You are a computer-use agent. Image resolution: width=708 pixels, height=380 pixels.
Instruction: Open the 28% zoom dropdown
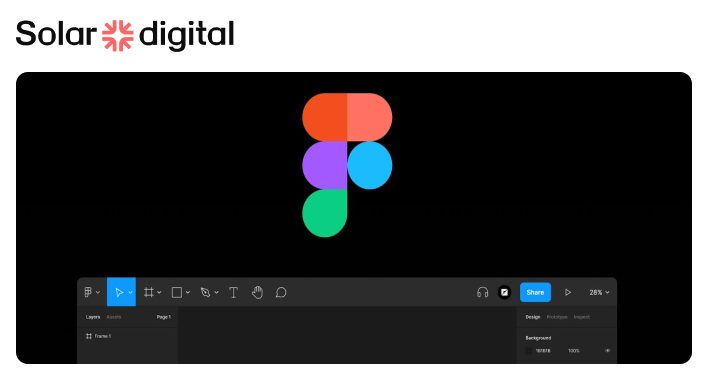click(599, 292)
